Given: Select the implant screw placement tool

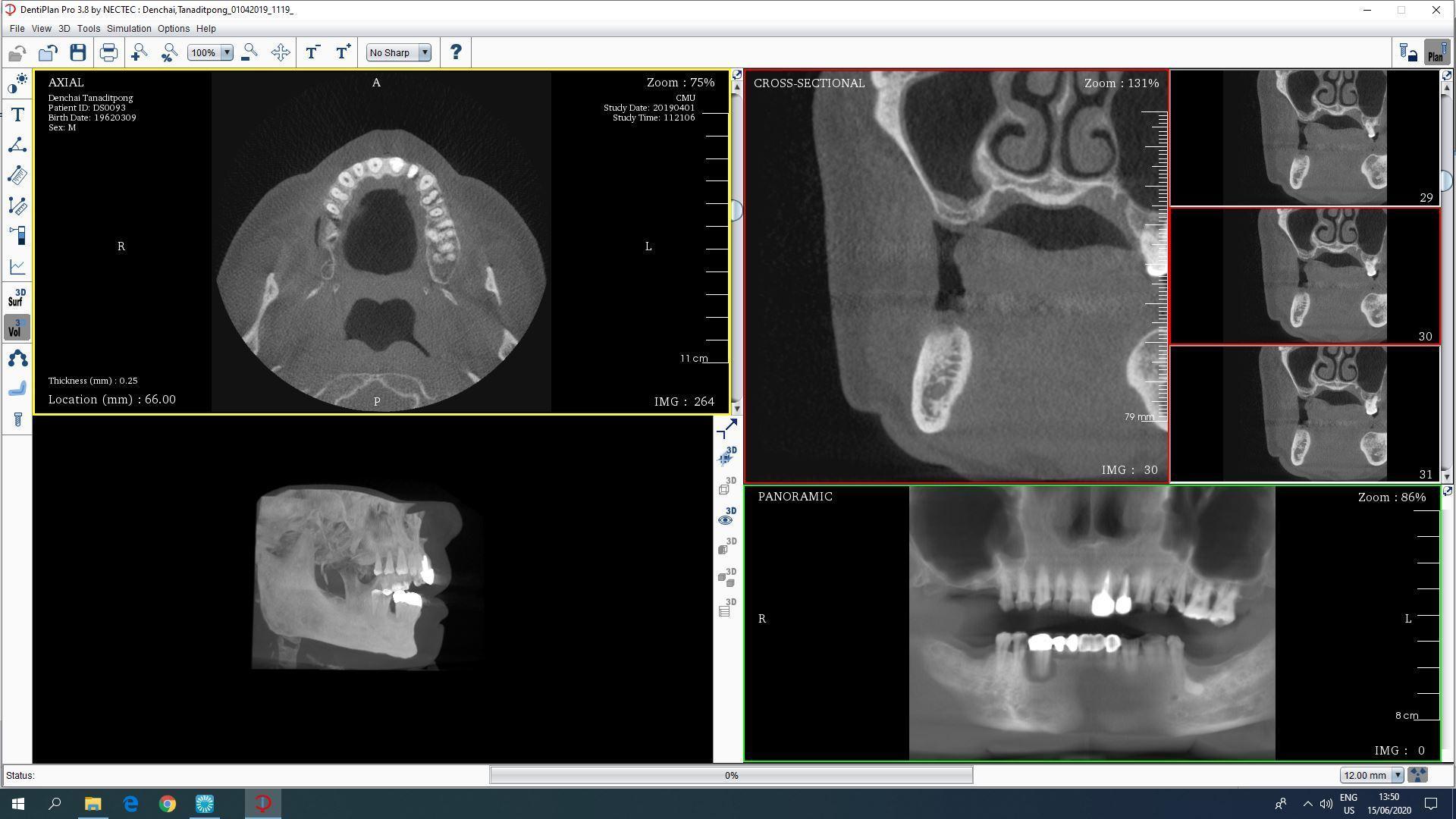Looking at the screenshot, I should point(17,419).
